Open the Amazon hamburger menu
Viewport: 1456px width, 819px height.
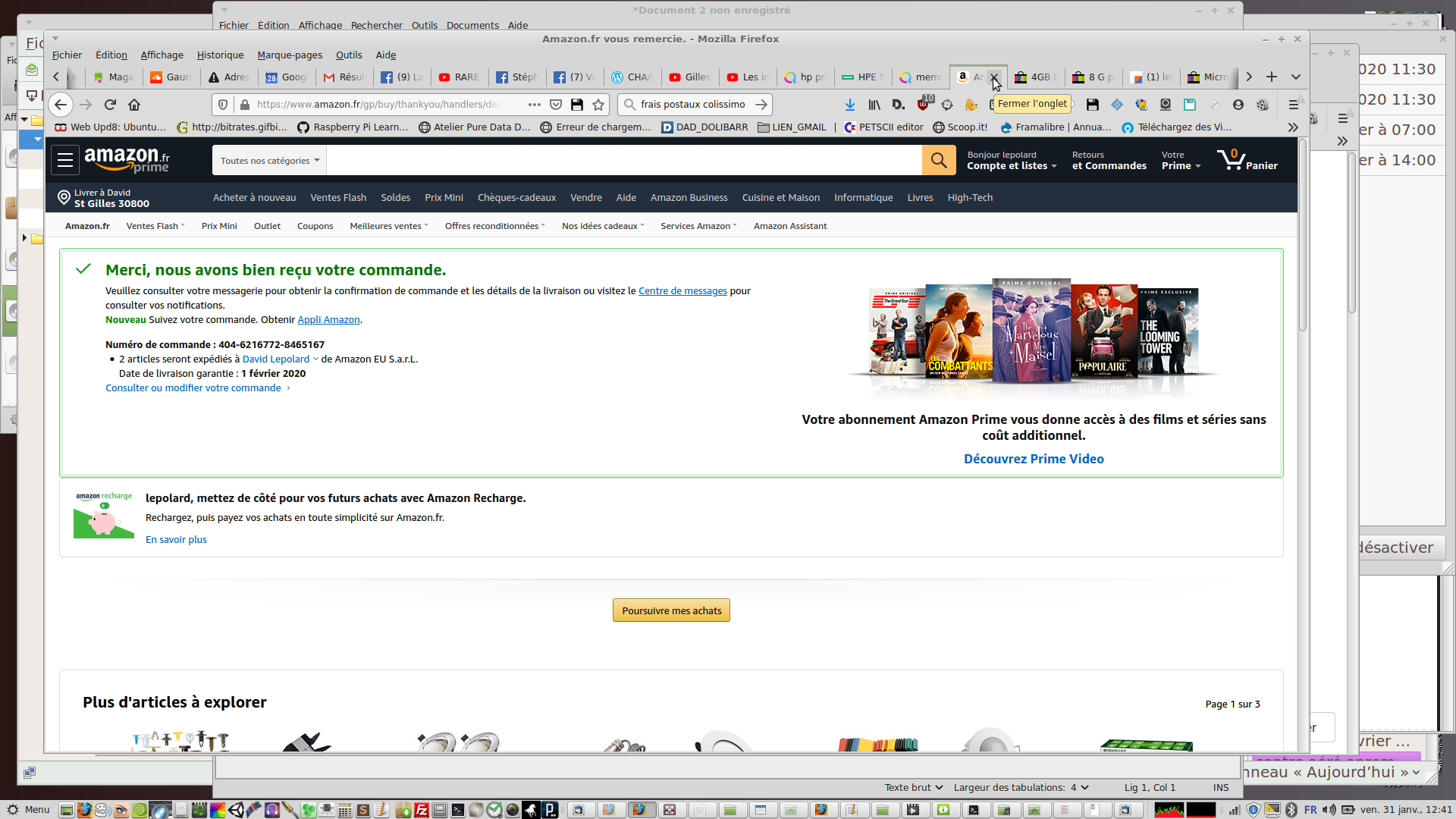point(65,160)
